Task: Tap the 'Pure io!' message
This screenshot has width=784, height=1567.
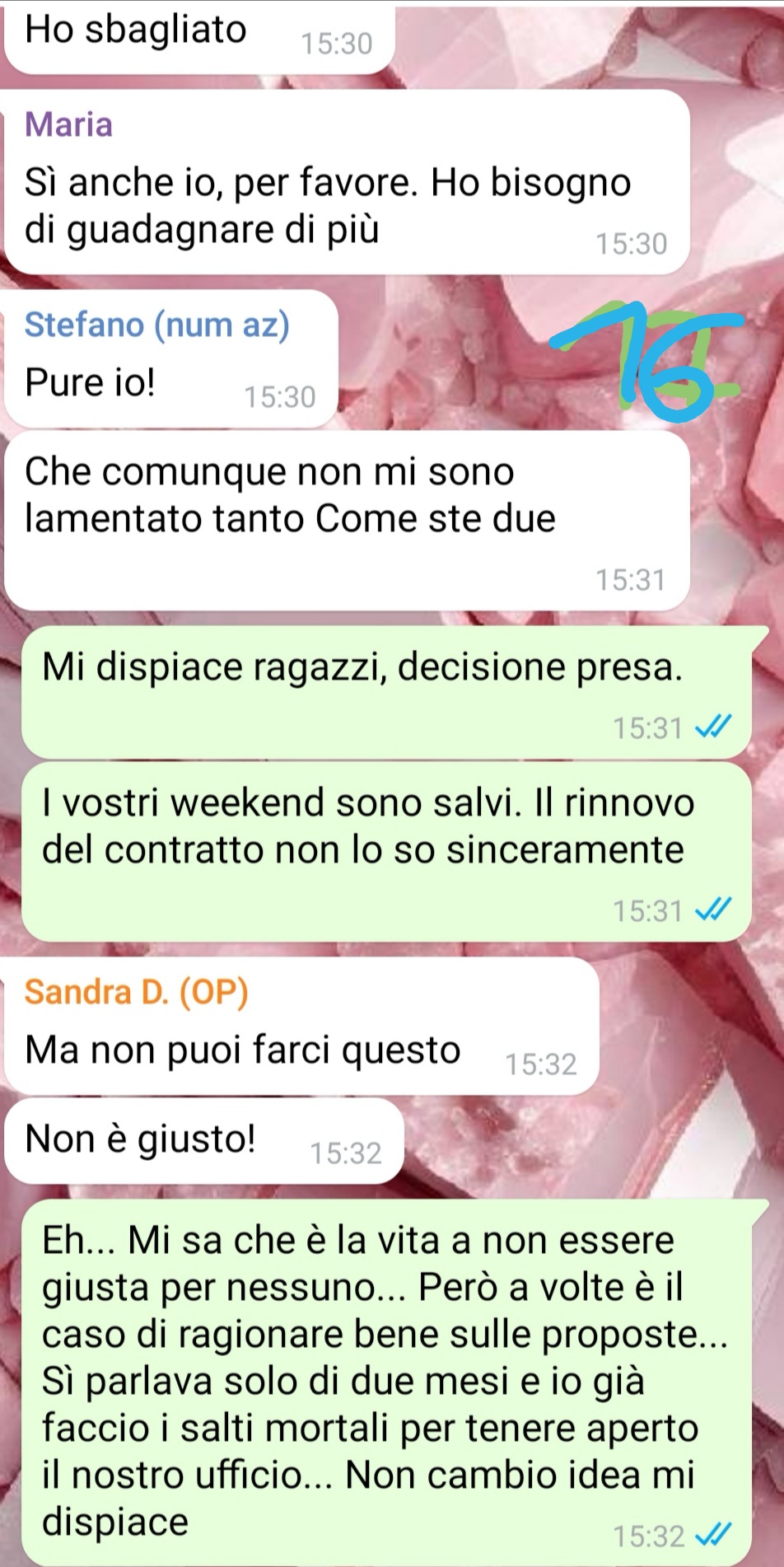Action: coord(171,359)
